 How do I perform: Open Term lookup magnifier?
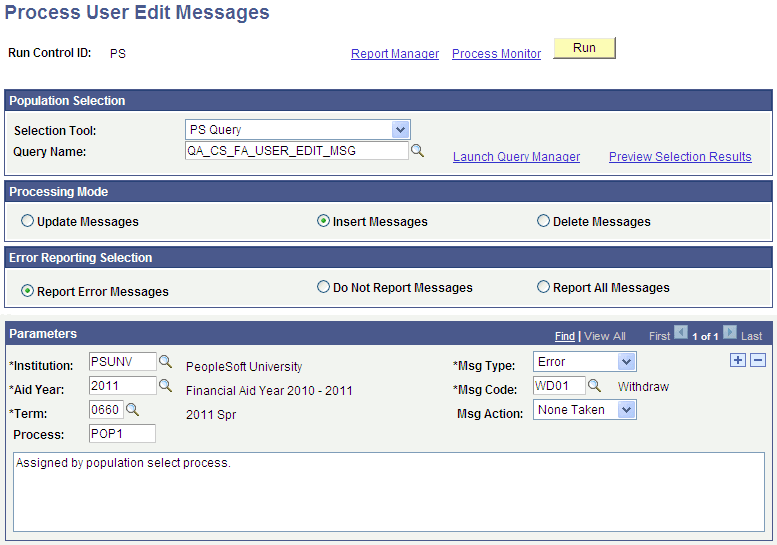tap(132, 409)
